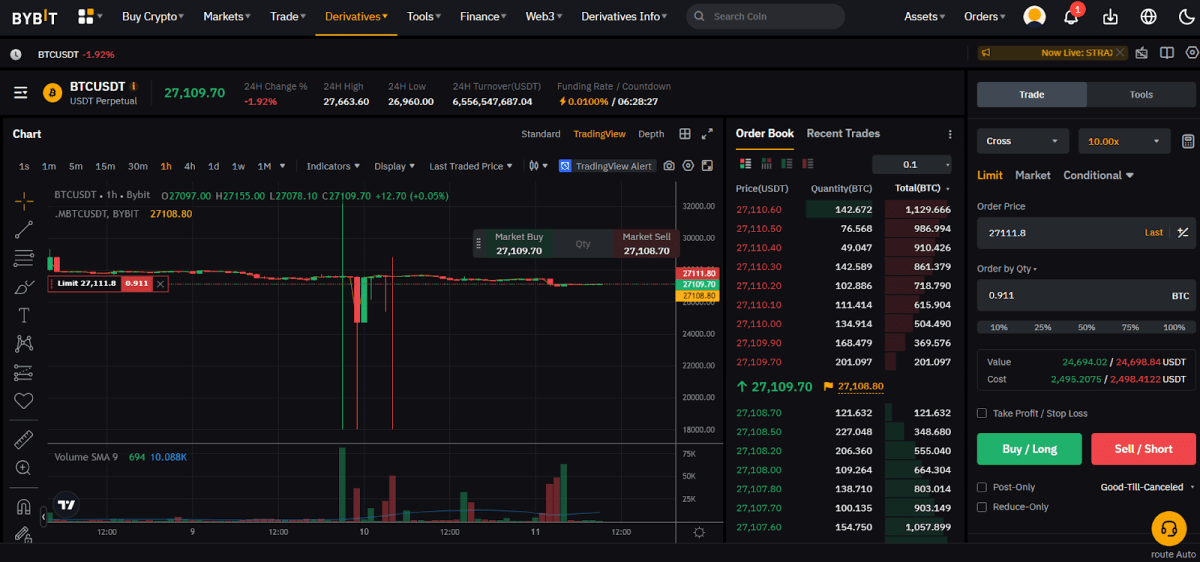Viewport: 1200px width, 562px height.
Task: Select the chart patterns tool
Action: point(24,344)
